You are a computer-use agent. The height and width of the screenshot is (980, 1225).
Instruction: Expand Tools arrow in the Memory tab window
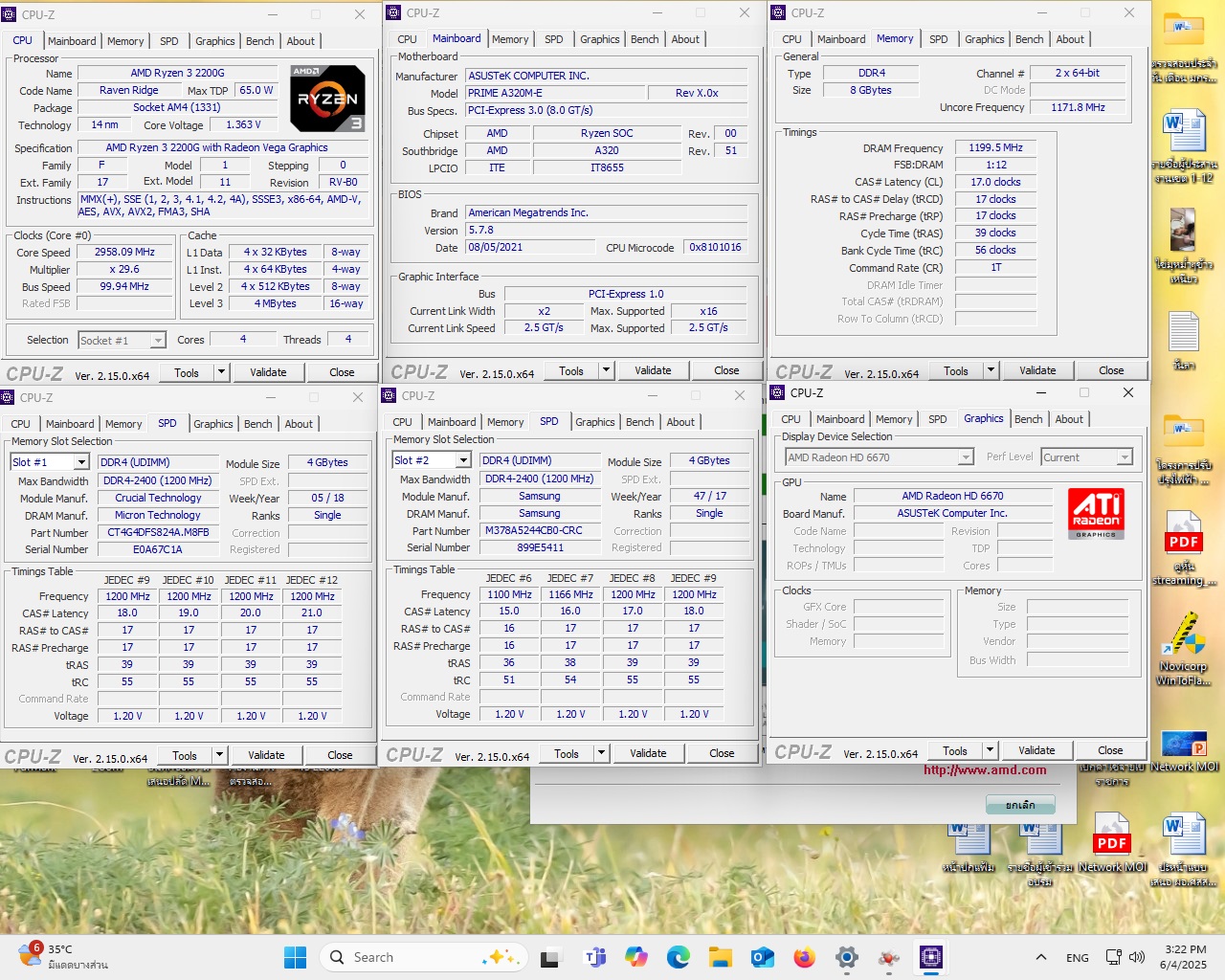(x=991, y=370)
